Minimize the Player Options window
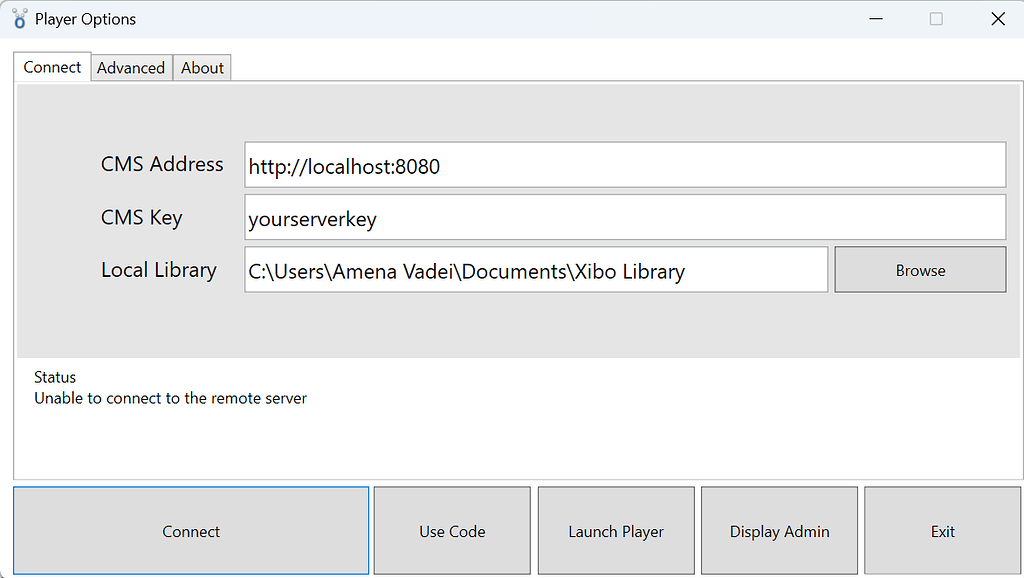This screenshot has width=1024, height=578. (876, 18)
